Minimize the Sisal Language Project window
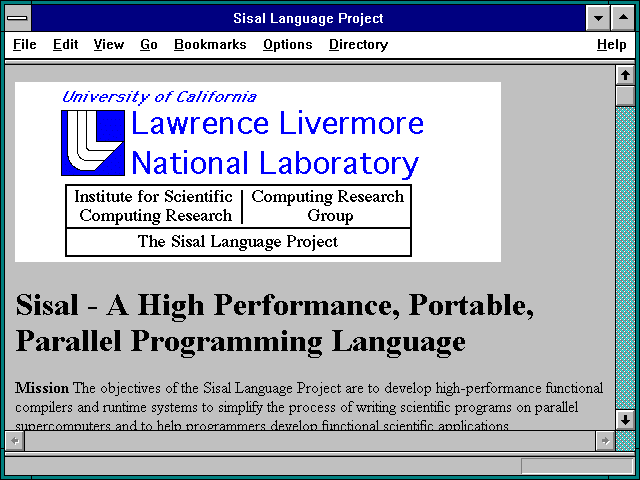Screen dimensions: 640x480 coord(598,18)
